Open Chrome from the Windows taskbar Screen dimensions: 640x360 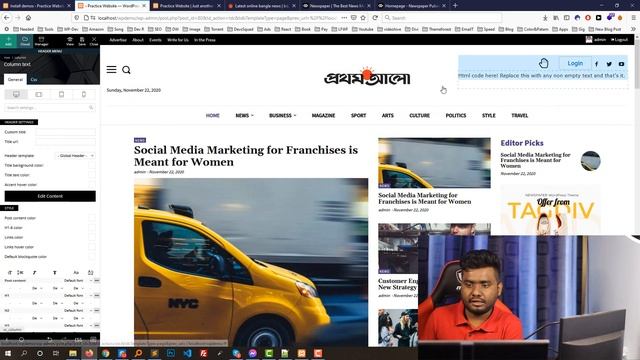click(x=105, y=353)
